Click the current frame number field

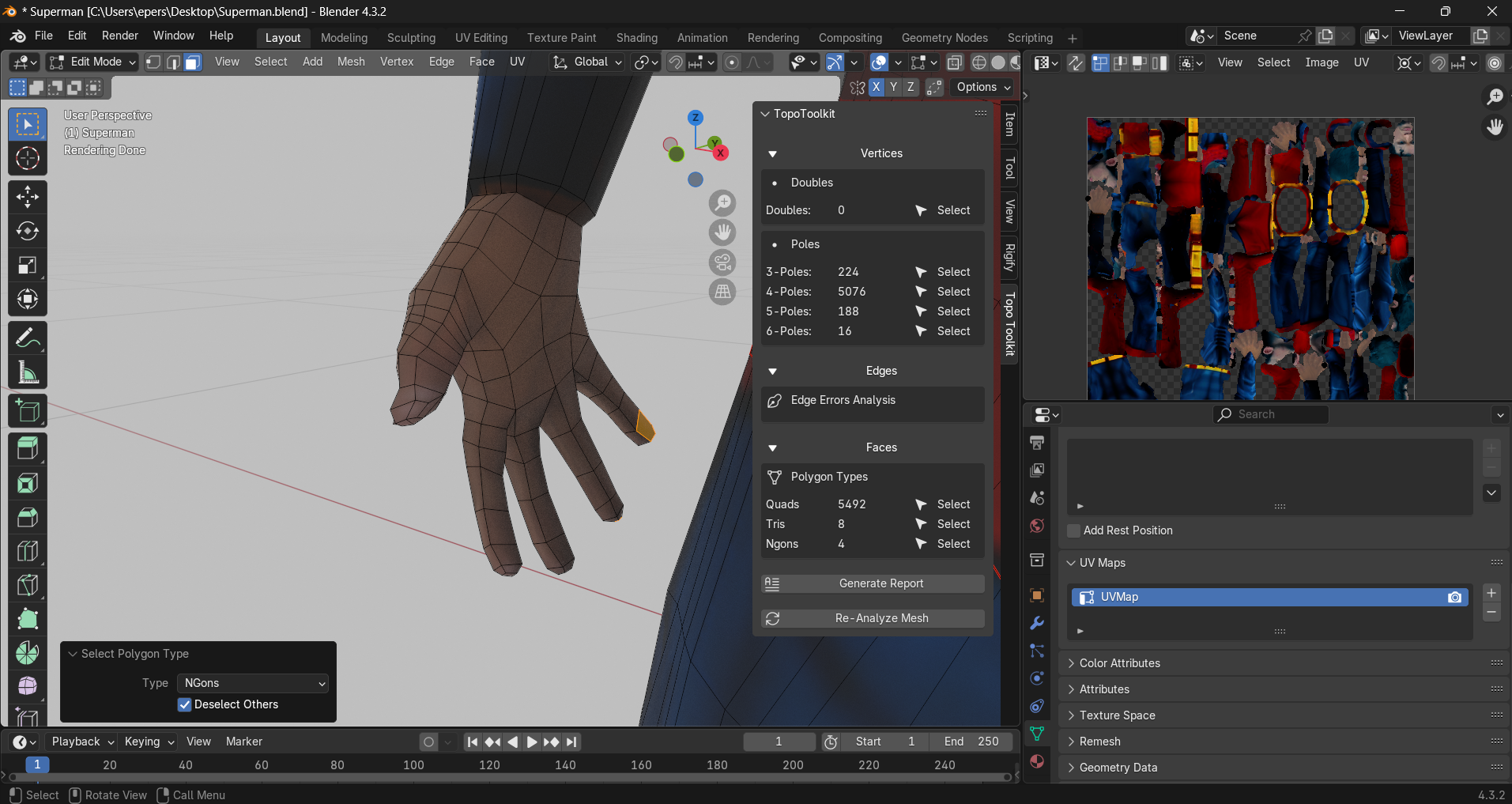click(x=779, y=742)
